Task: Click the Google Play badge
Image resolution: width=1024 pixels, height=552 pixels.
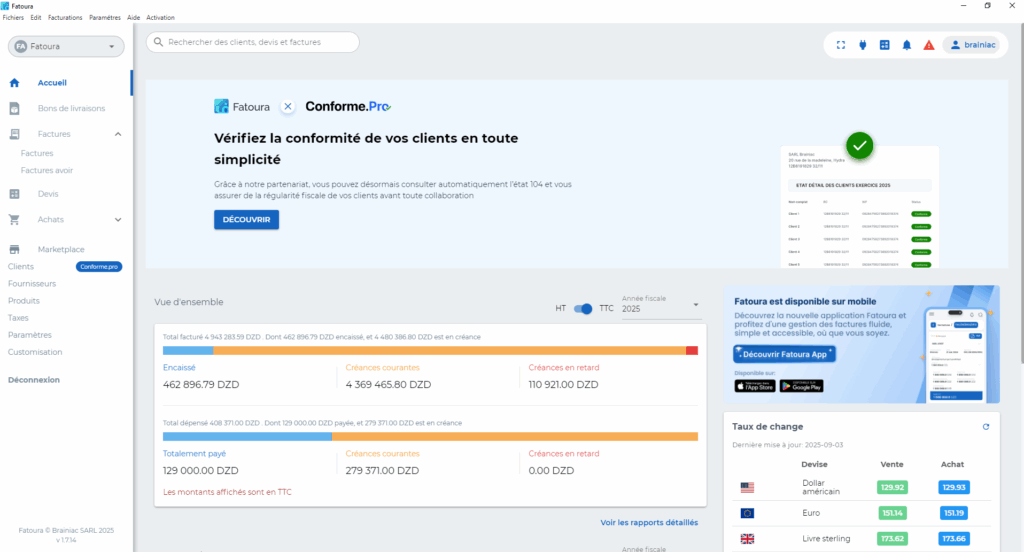Action: 801,386
